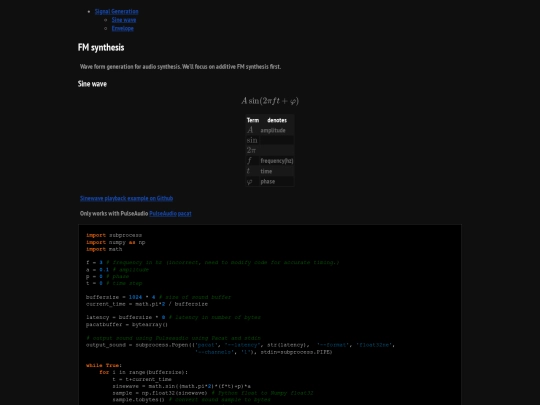
Task: Click the 'pacatbuffer = bytearray()' code line
Action: [x=127, y=324]
